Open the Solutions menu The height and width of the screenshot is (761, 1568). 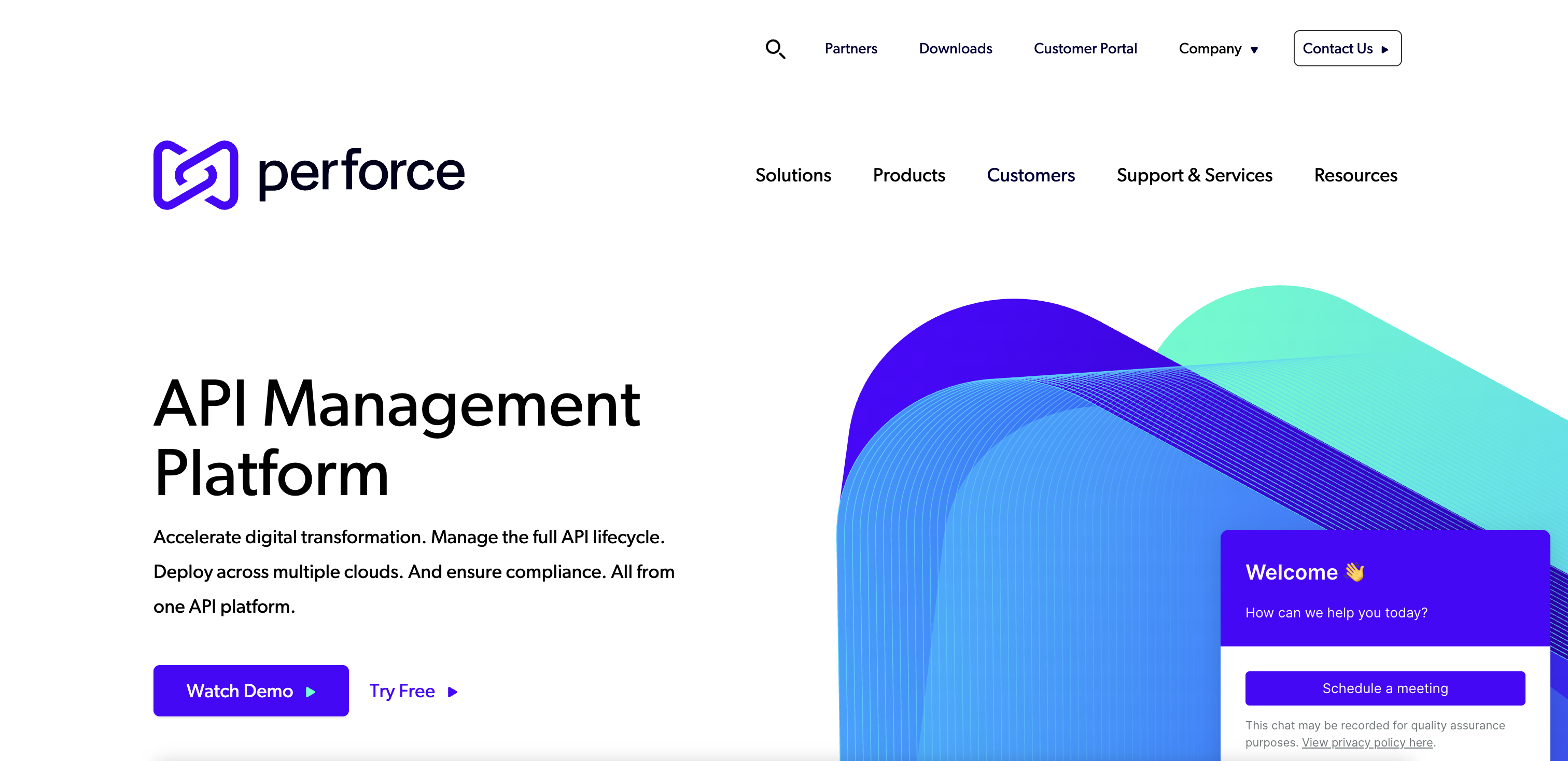coord(792,175)
